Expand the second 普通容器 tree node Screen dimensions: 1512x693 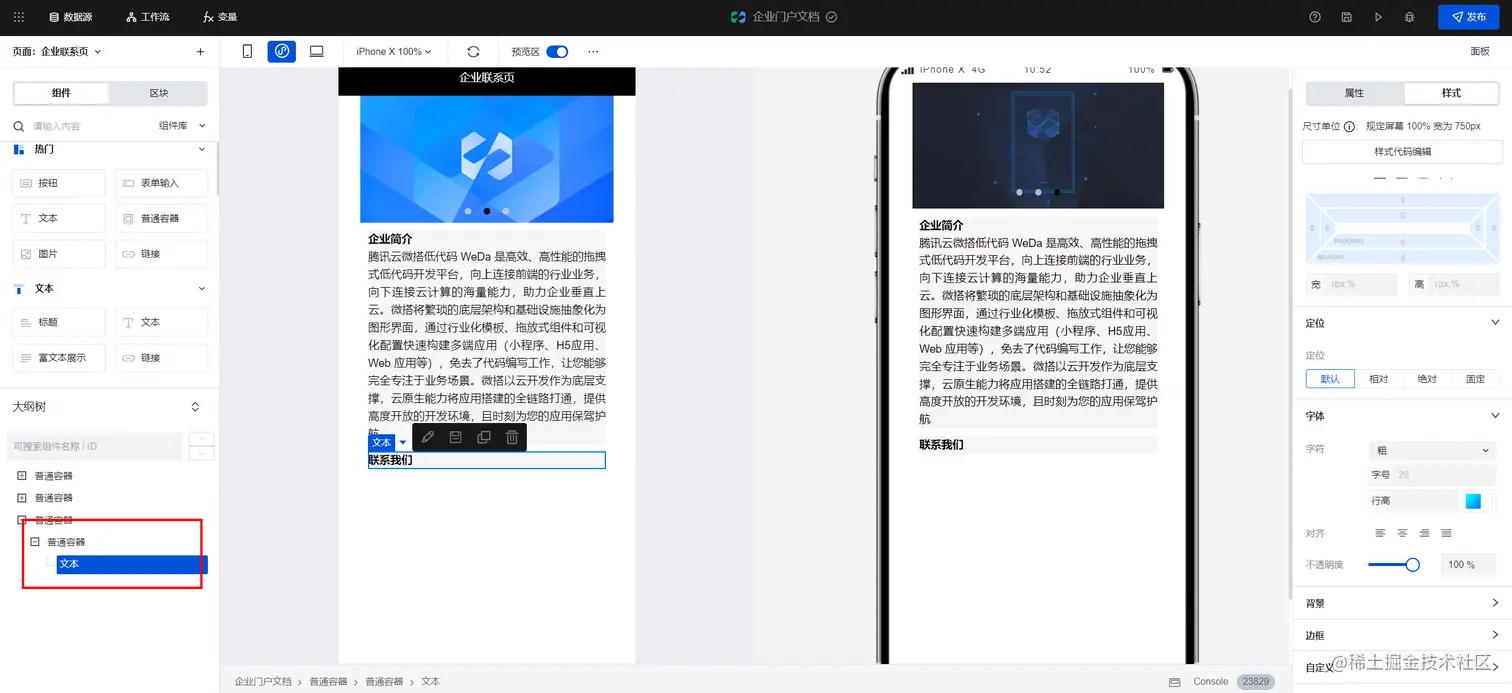(x=22, y=498)
